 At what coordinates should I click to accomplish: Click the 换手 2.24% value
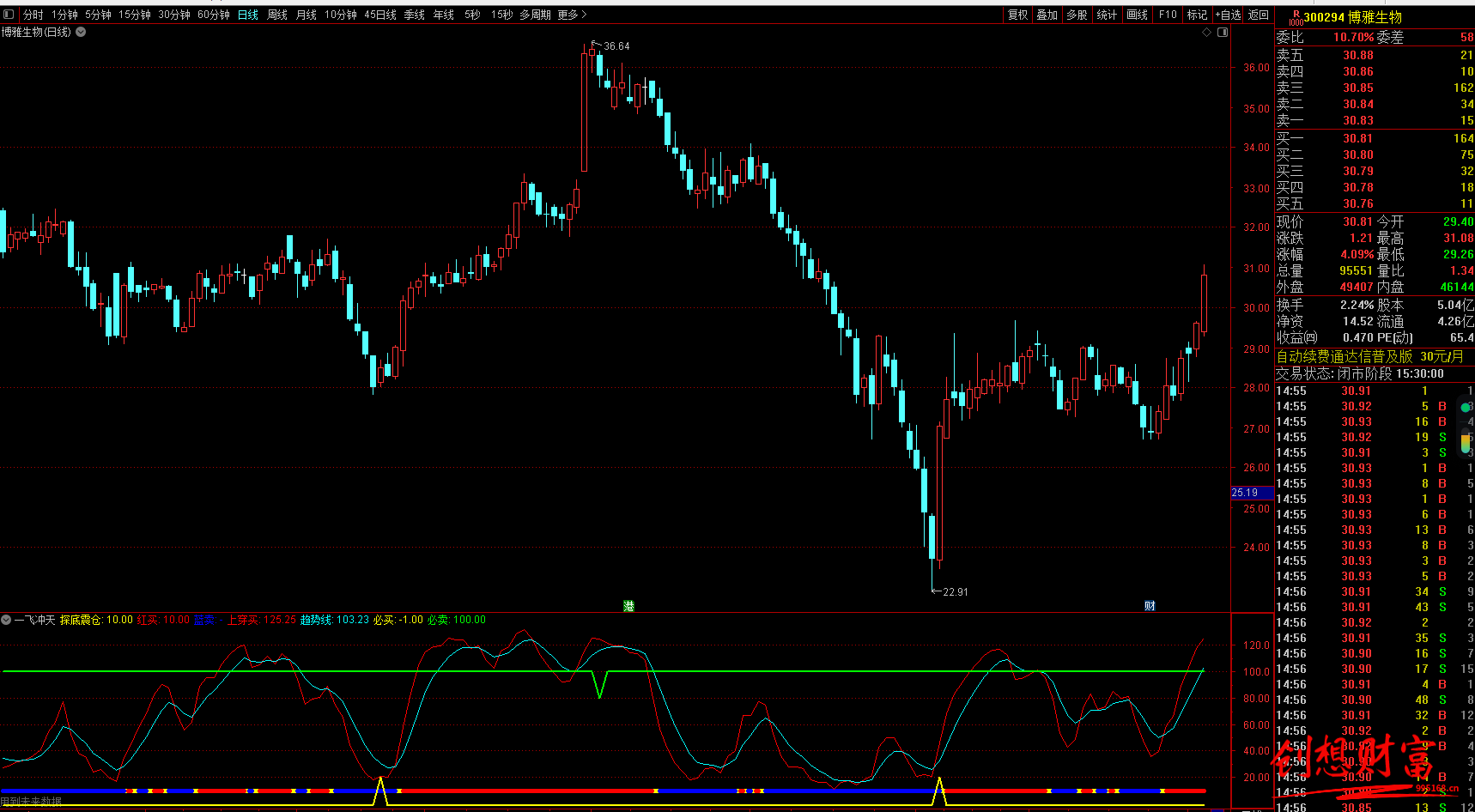[1357, 305]
